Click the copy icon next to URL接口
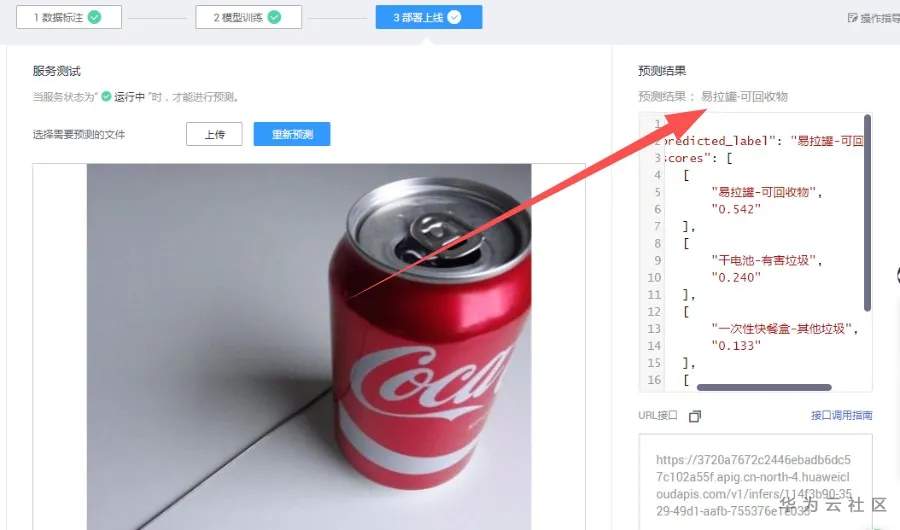Screen dimensions: 900x530 [695, 416]
